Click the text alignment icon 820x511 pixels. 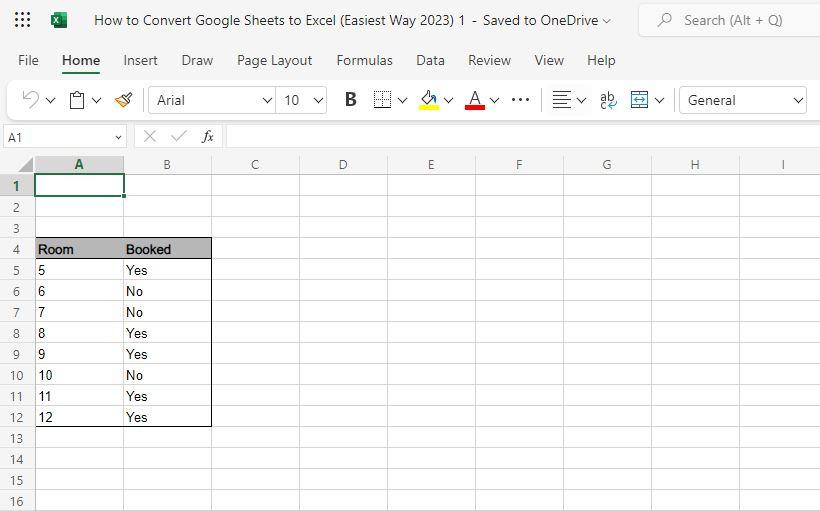[x=562, y=100]
